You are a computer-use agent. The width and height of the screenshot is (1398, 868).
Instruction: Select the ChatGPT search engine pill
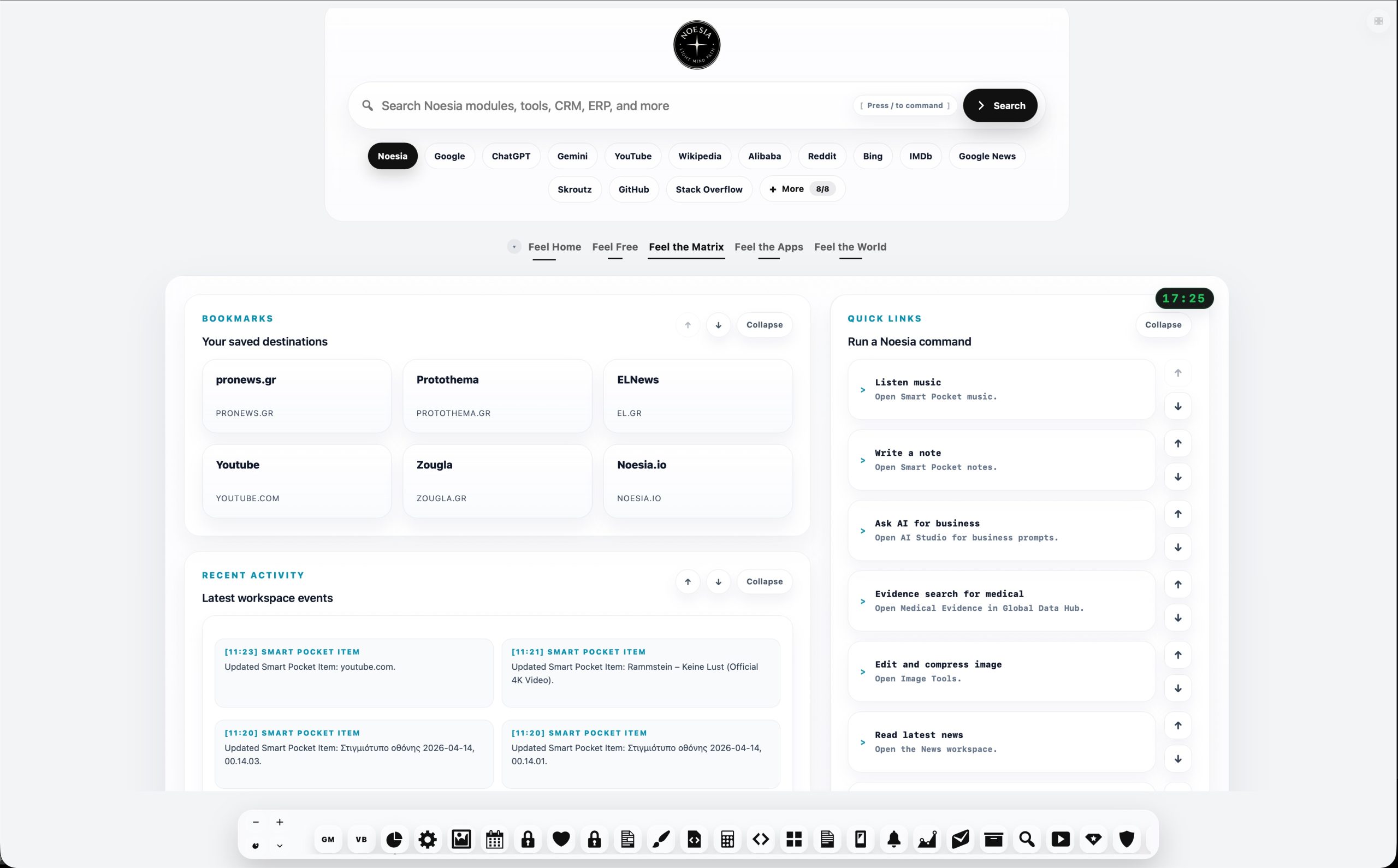[511, 156]
